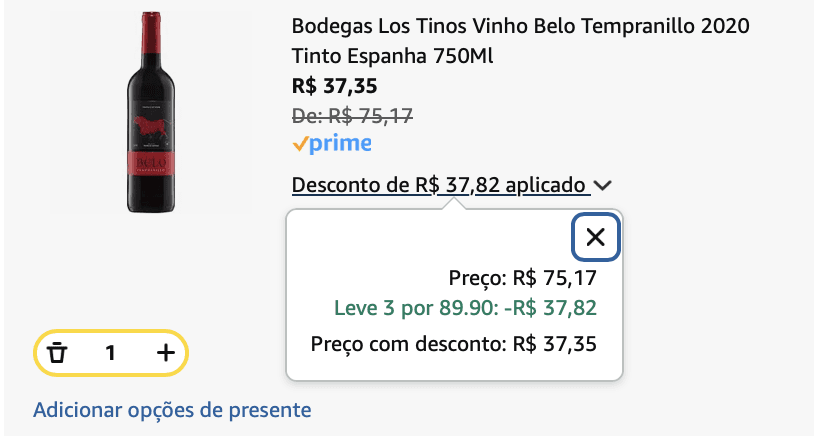Click the crossed-out 'De: R$ 75,17' price
Viewport: 814px width, 436px height.
pos(352,116)
